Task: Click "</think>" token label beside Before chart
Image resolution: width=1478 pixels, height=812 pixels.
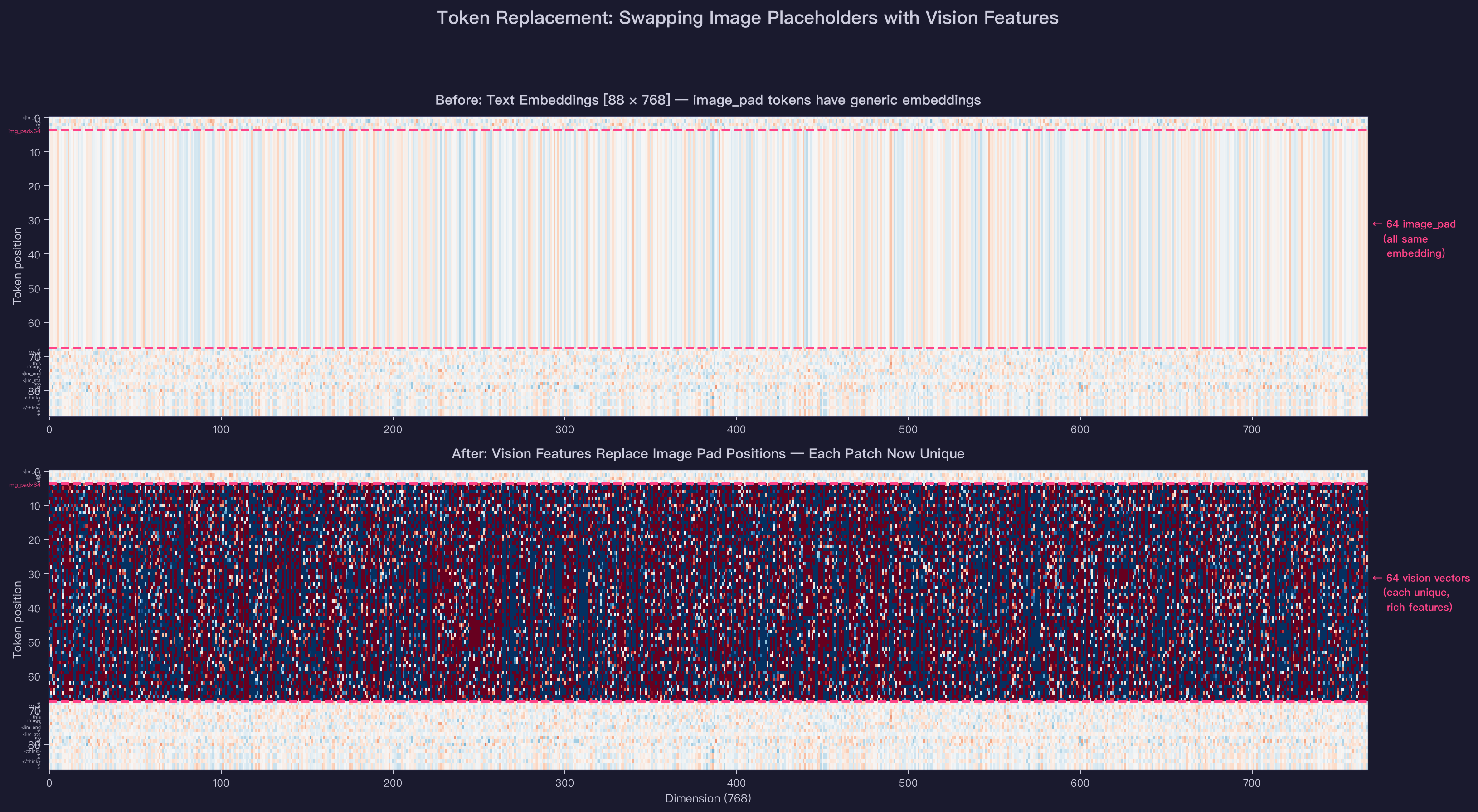Action: [32, 408]
